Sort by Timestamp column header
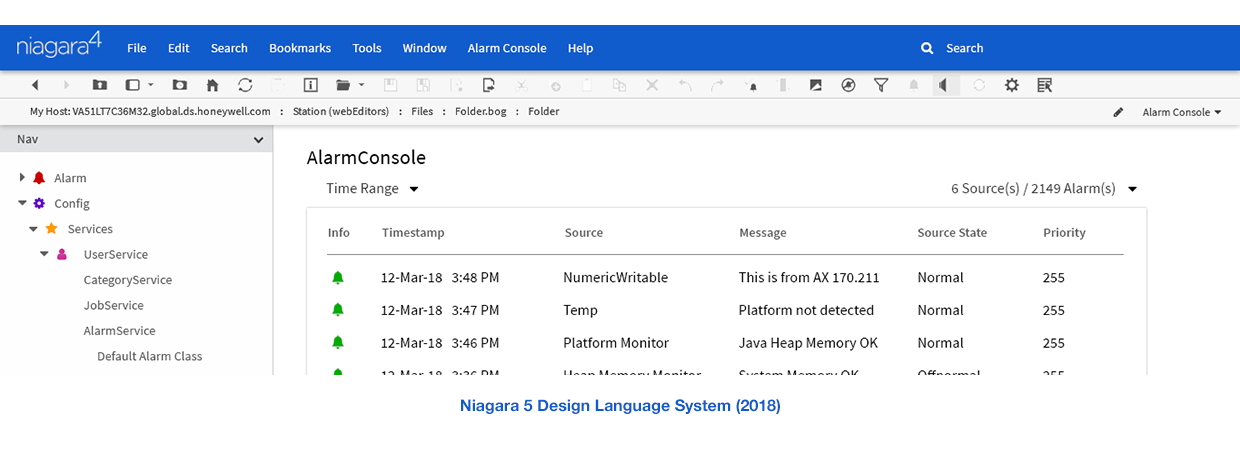The width and height of the screenshot is (1240, 450). coord(413,233)
